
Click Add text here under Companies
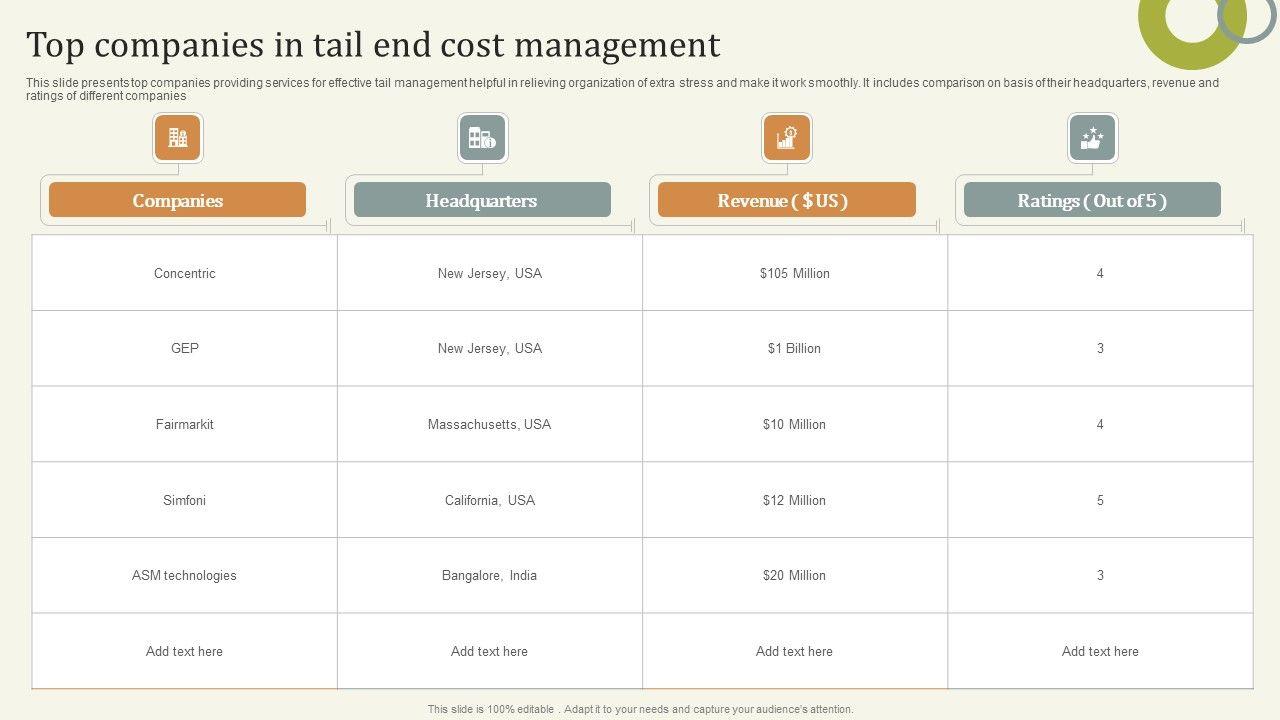pyautogui.click(x=185, y=651)
